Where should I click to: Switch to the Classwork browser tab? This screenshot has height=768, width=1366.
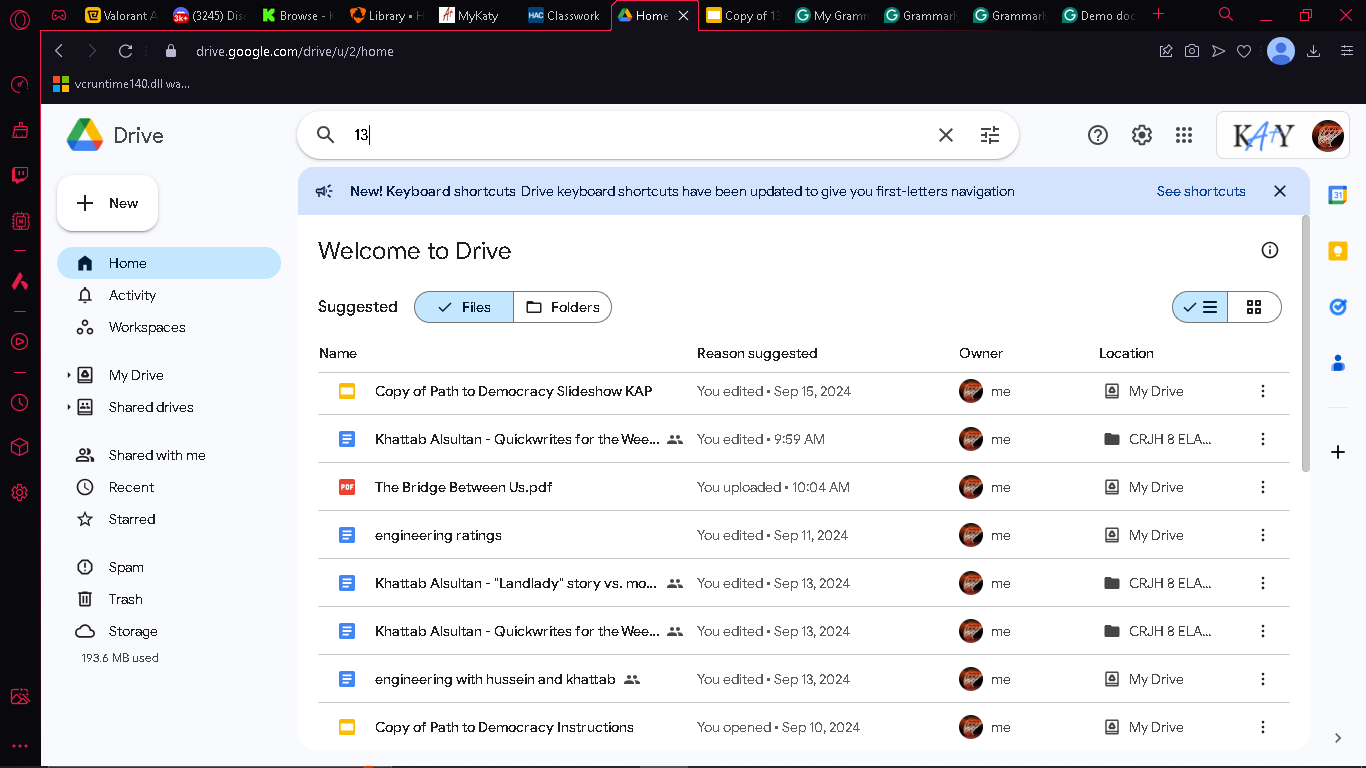[565, 15]
